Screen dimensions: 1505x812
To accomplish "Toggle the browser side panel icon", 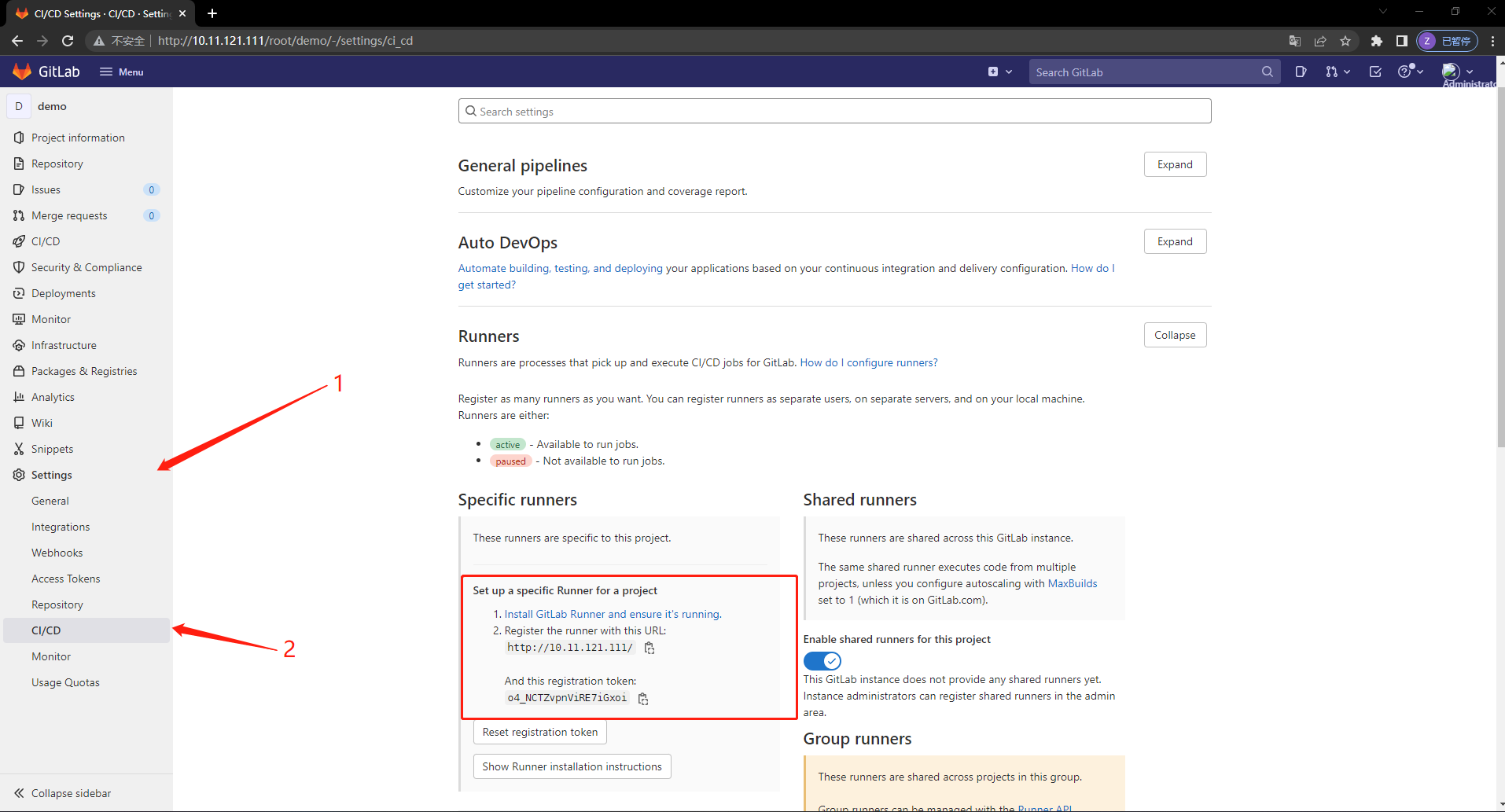I will (1401, 41).
